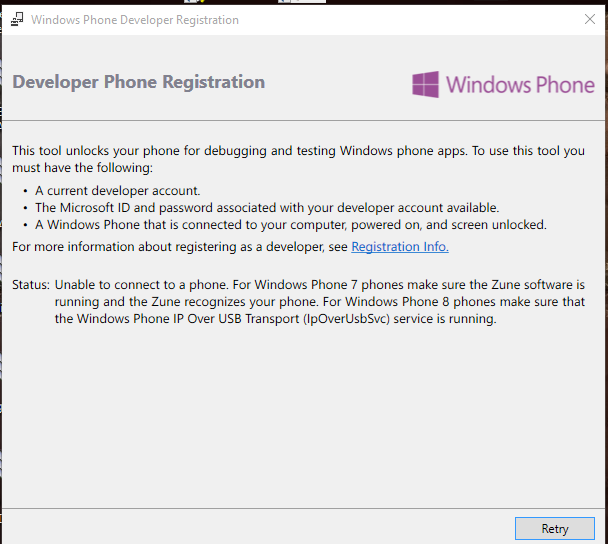Click the 'Unable to connect to a phone' status message

pyautogui.click(x=320, y=302)
